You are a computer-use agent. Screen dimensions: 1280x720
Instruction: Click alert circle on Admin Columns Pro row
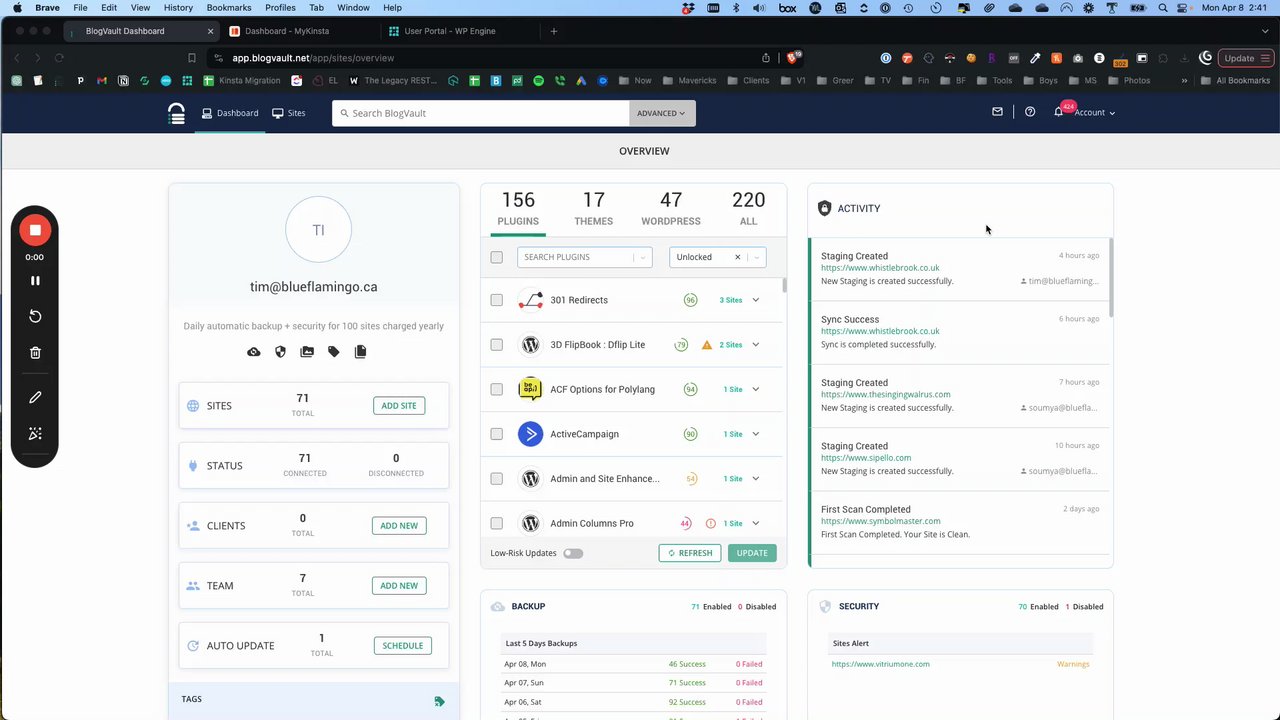[x=711, y=523]
